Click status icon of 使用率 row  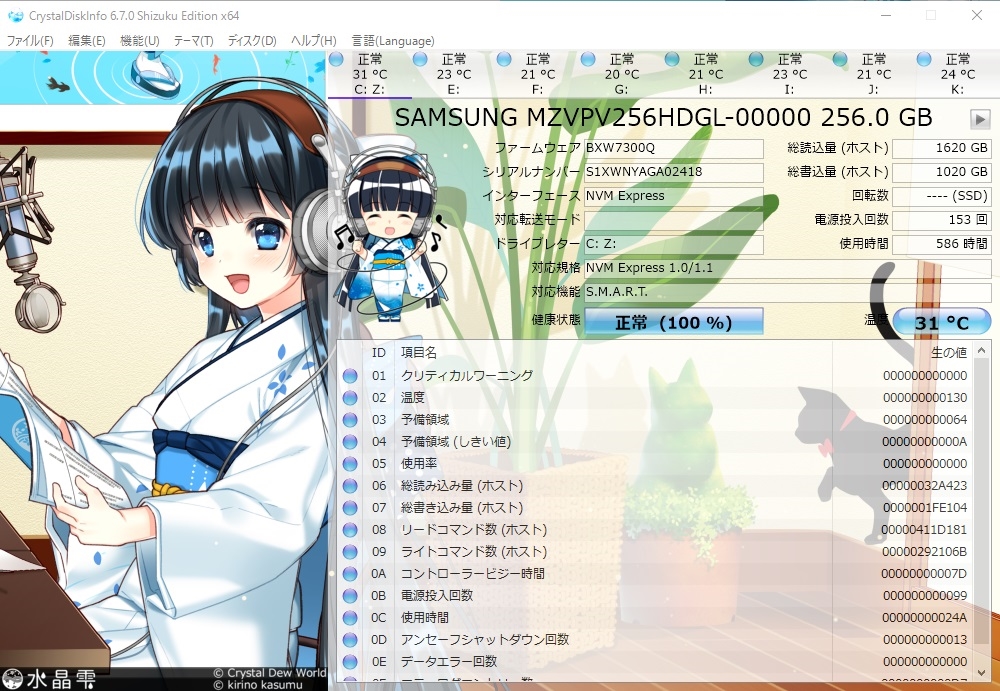coord(349,464)
